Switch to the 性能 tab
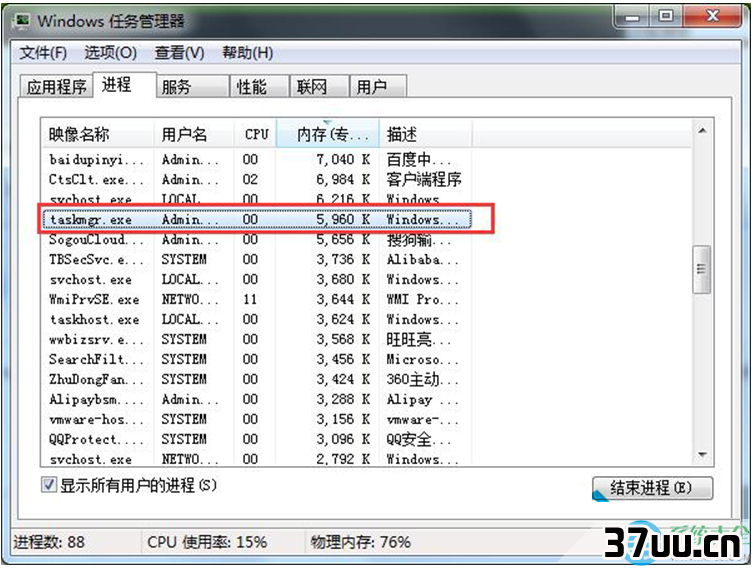This screenshot has height=568, width=753. [x=259, y=87]
